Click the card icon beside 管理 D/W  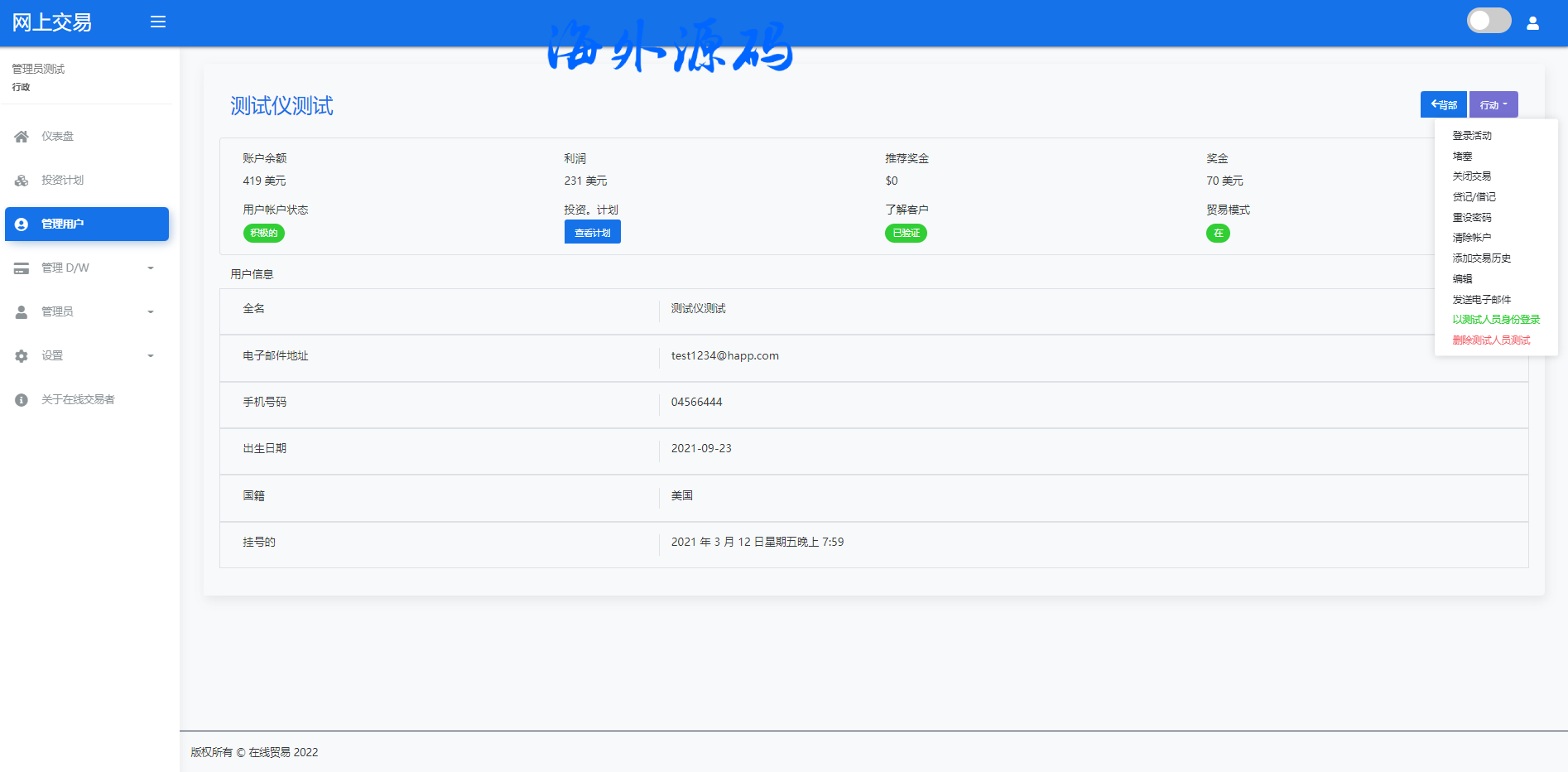(22, 268)
